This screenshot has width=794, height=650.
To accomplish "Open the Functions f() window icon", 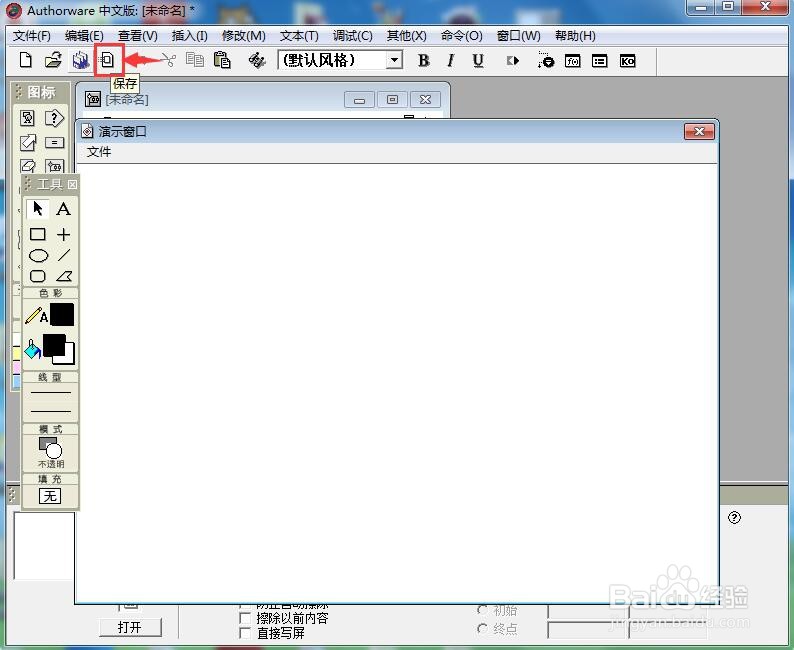I will (572, 61).
